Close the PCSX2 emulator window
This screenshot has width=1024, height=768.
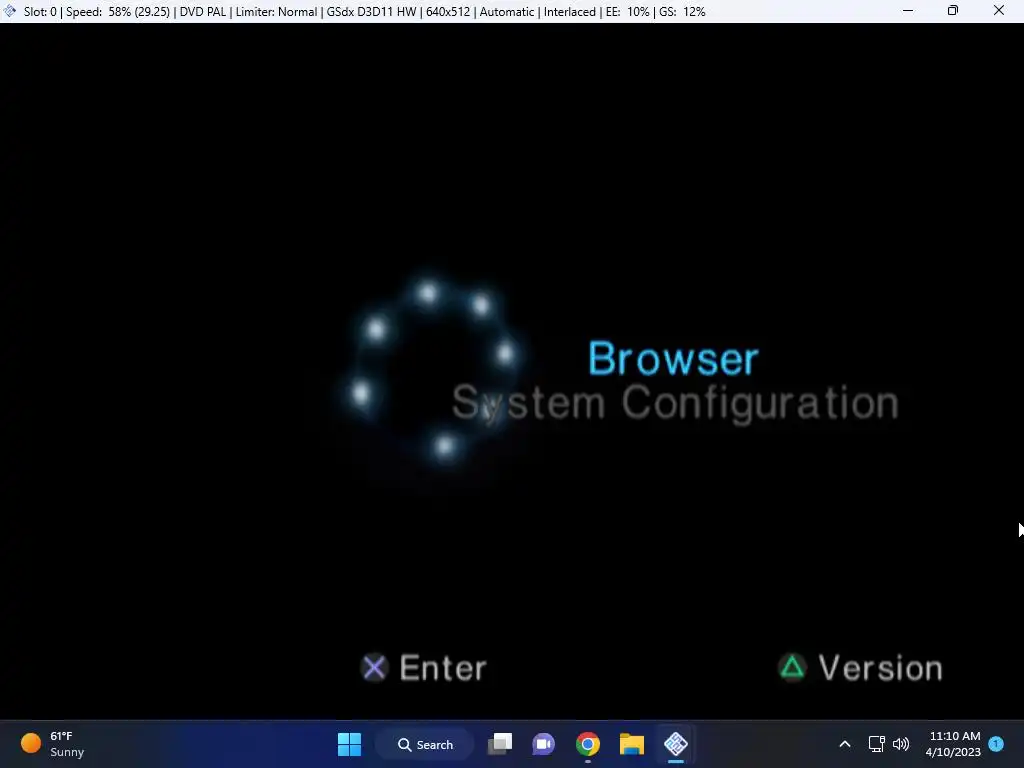click(x=999, y=11)
